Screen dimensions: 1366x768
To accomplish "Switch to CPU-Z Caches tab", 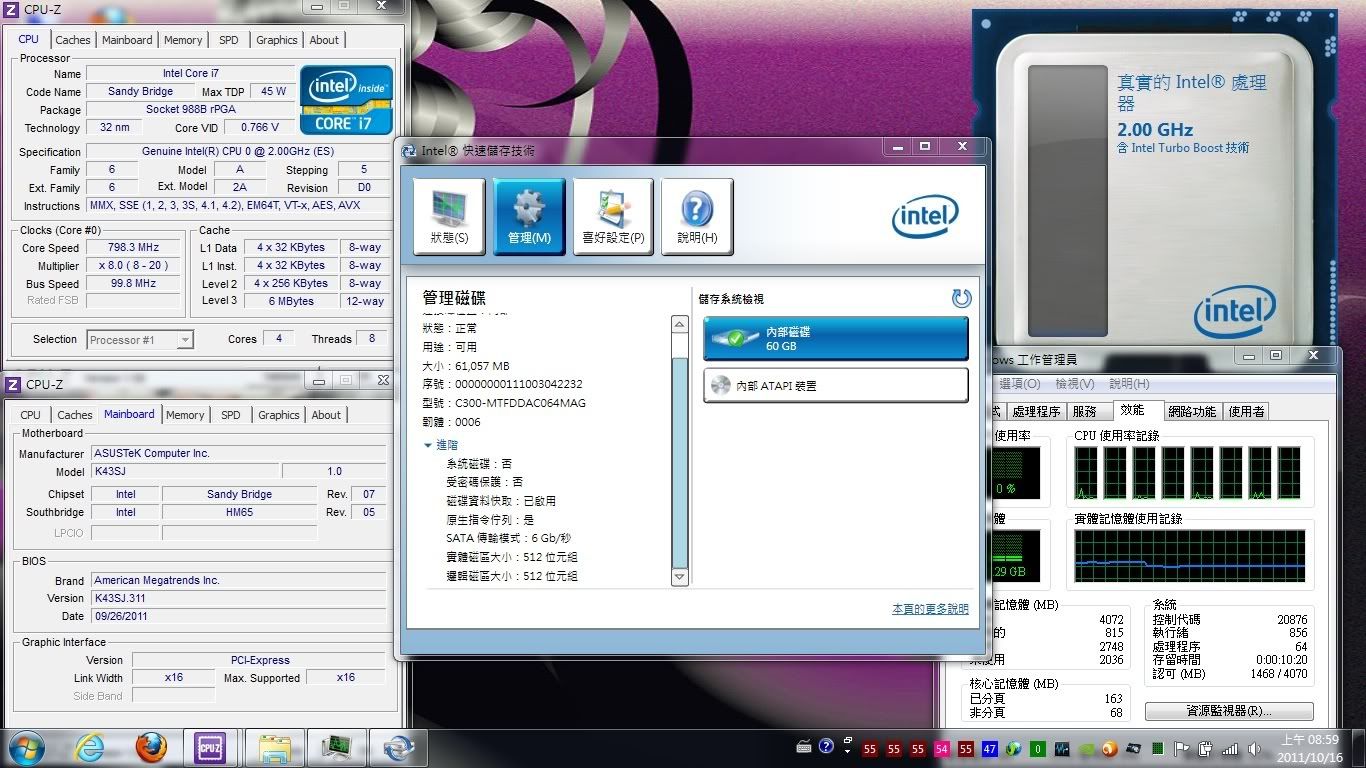I will coord(73,40).
